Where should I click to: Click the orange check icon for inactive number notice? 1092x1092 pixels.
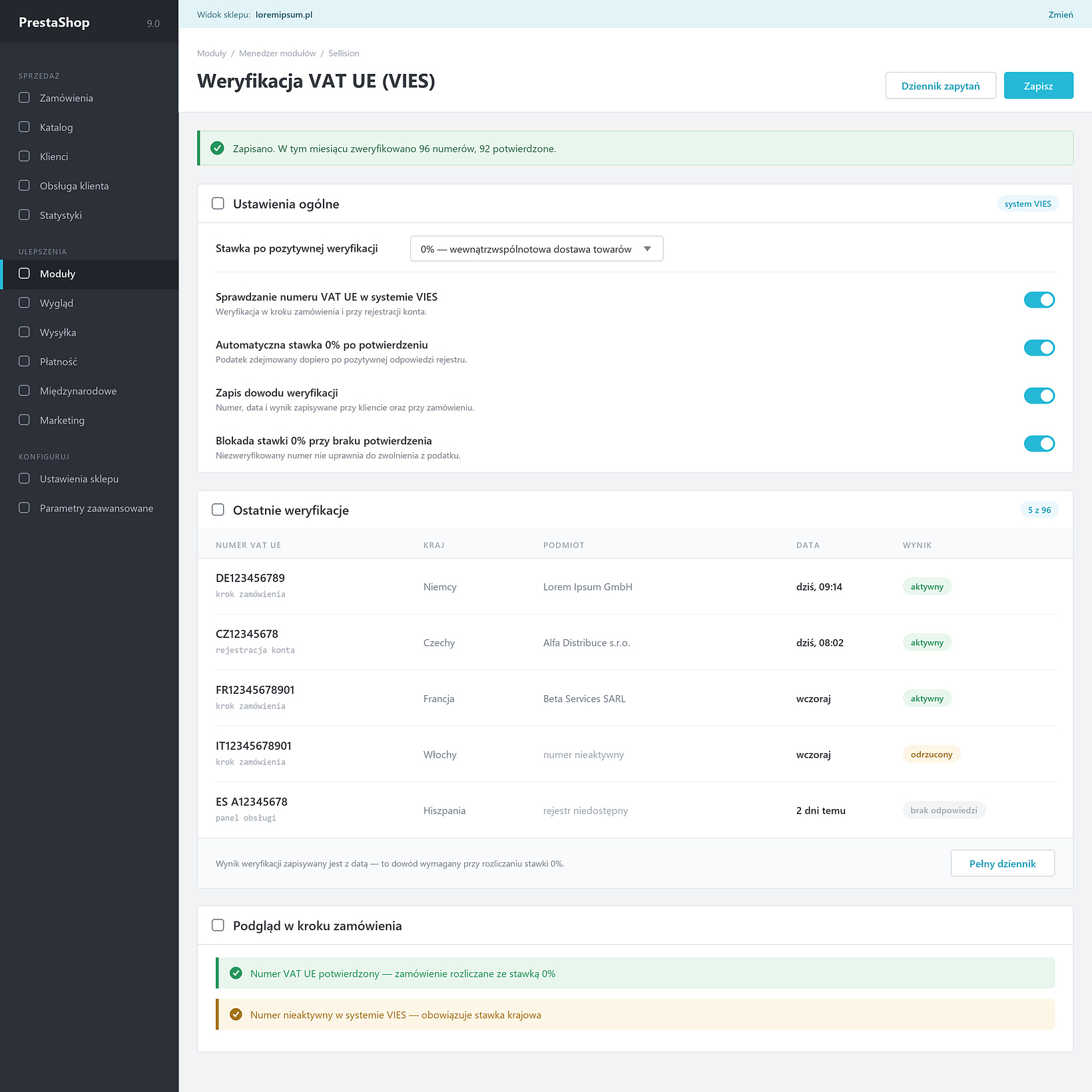point(236,1015)
